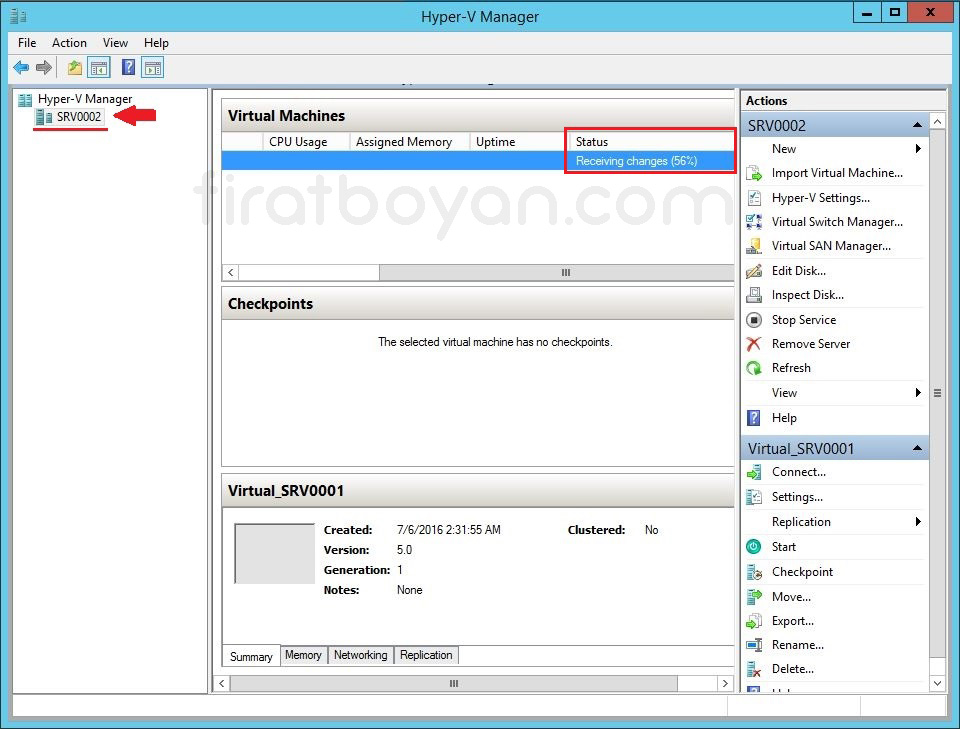Click the Import Virtual Machine icon
960x729 pixels.
point(754,173)
